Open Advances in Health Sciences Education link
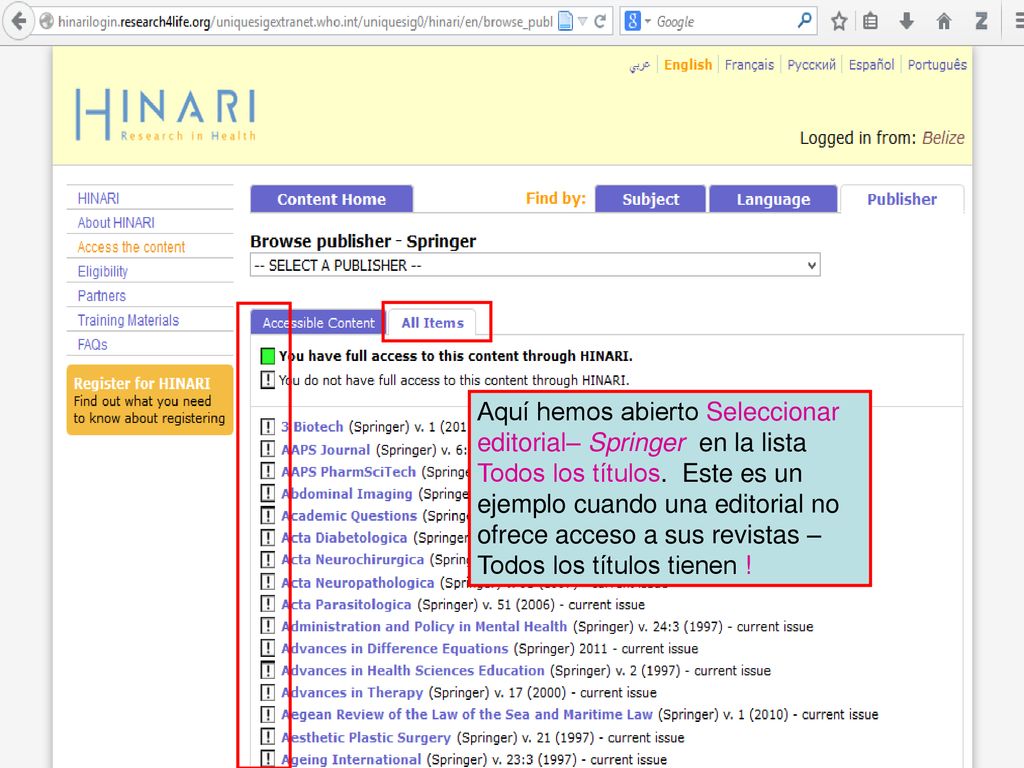Image resolution: width=1024 pixels, height=768 pixels. (413, 671)
